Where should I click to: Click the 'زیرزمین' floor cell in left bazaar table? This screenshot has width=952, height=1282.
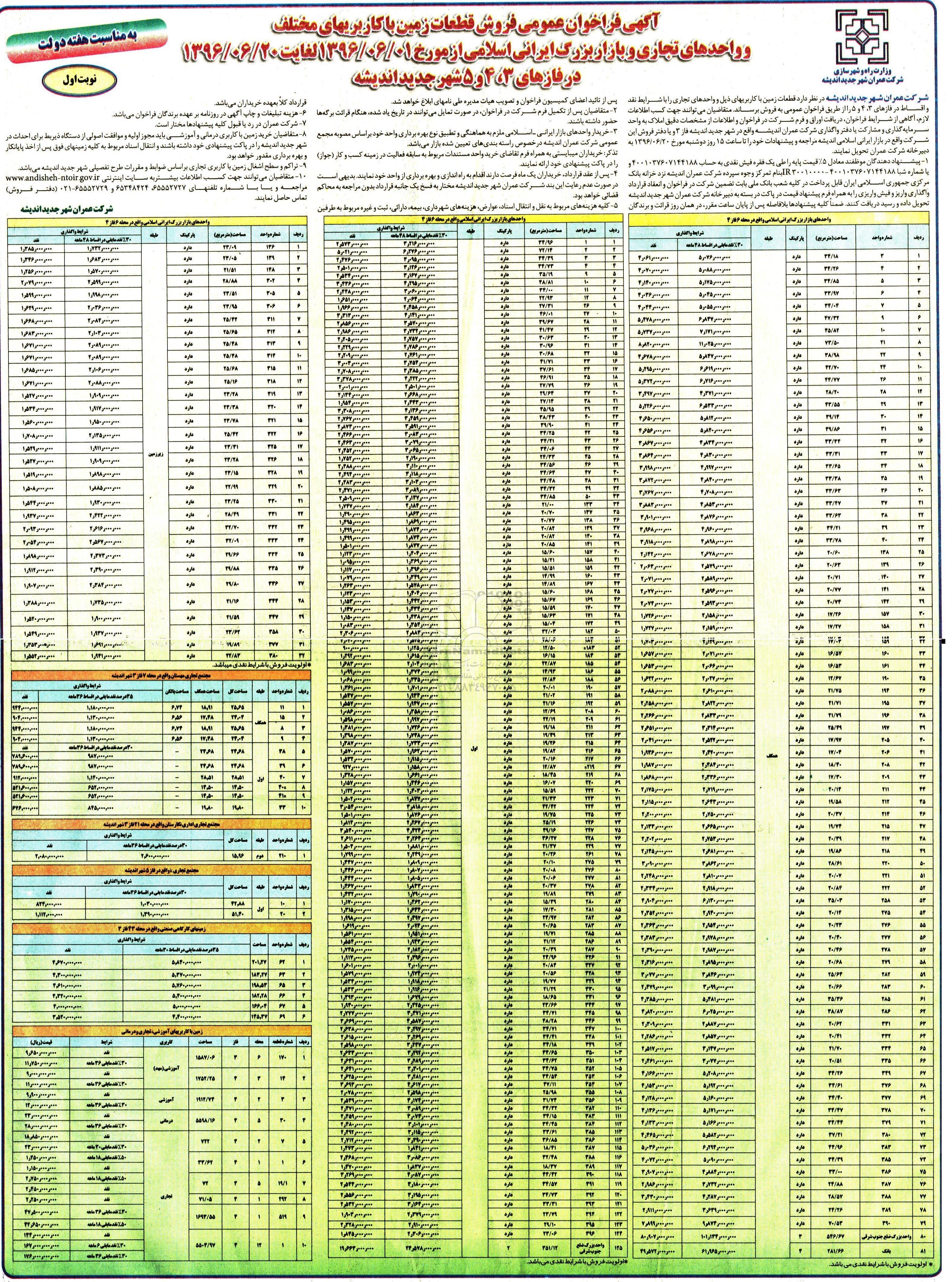[x=156, y=454]
